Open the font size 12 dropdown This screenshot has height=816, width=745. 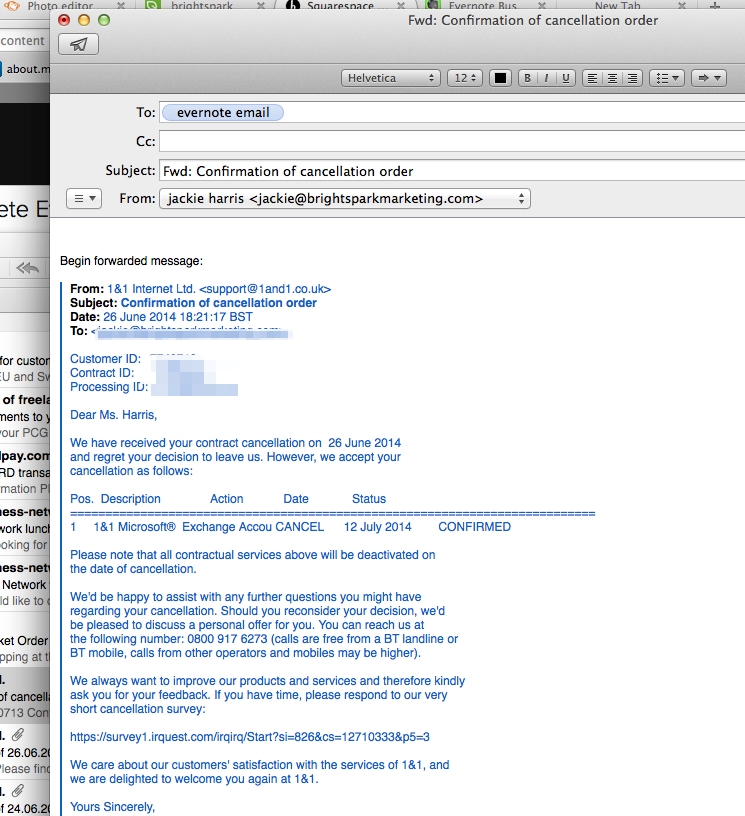(465, 78)
